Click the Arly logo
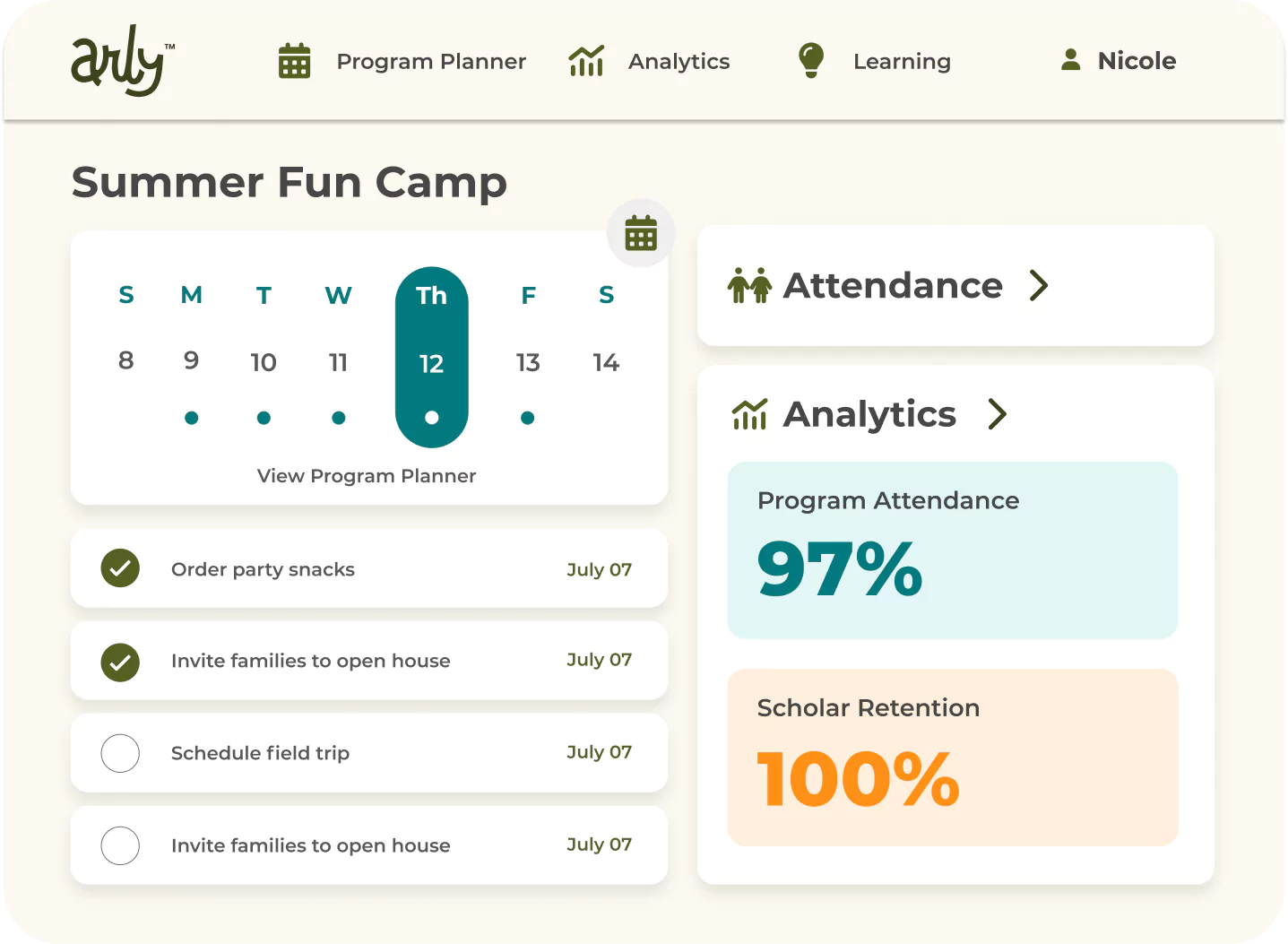Image resolution: width=1288 pixels, height=944 pixels. pos(120,60)
